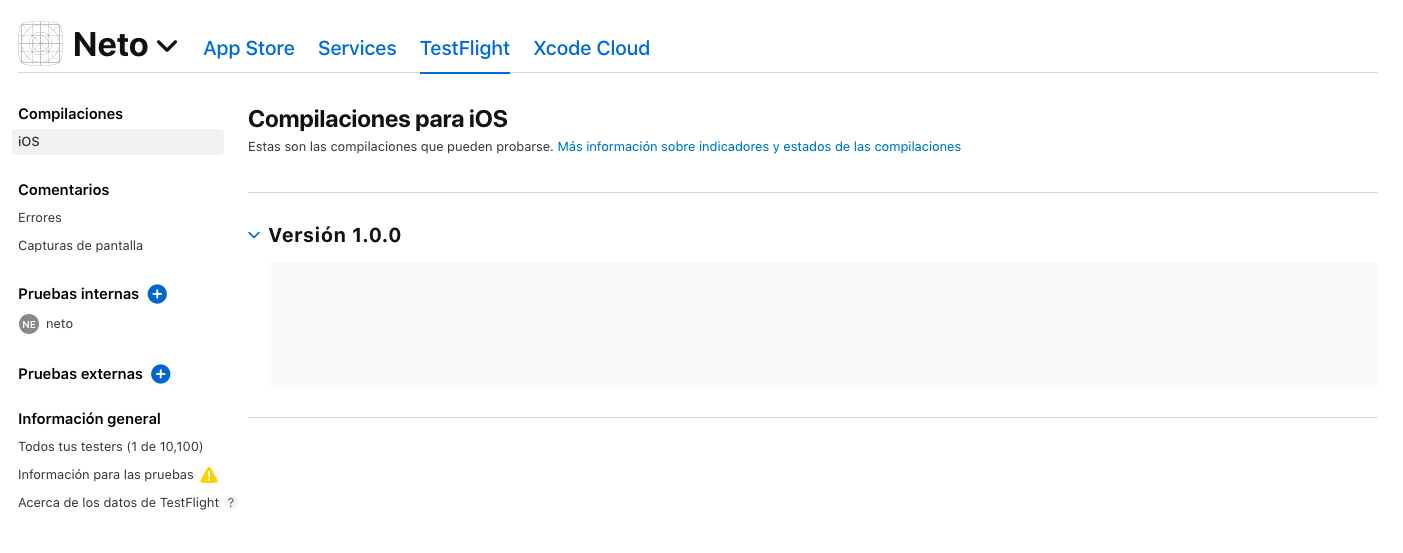Viewport: 1403px width, 553px height.
Task: Open Errores under Comentarios
Action: click(x=40, y=218)
